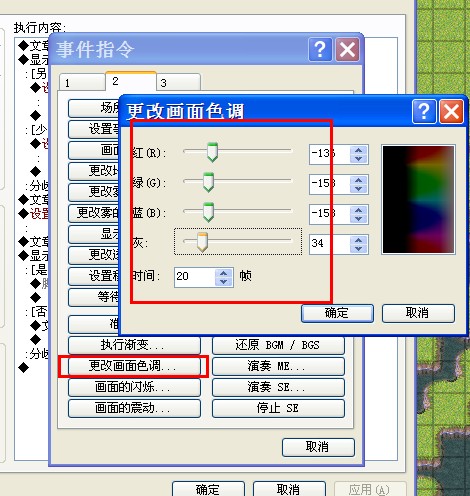Click the 红(R) value input field

click(329, 154)
